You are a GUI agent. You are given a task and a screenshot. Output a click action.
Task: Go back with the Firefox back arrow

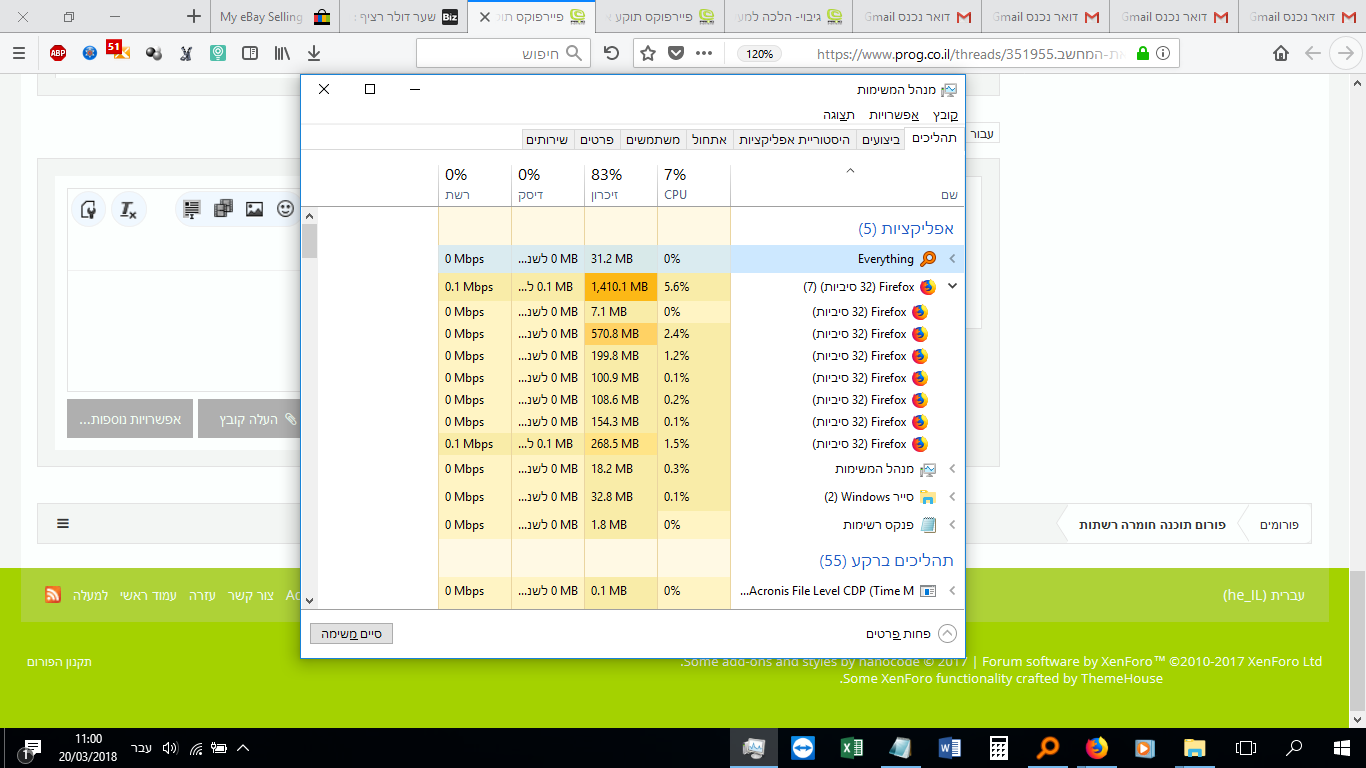click(1313, 53)
